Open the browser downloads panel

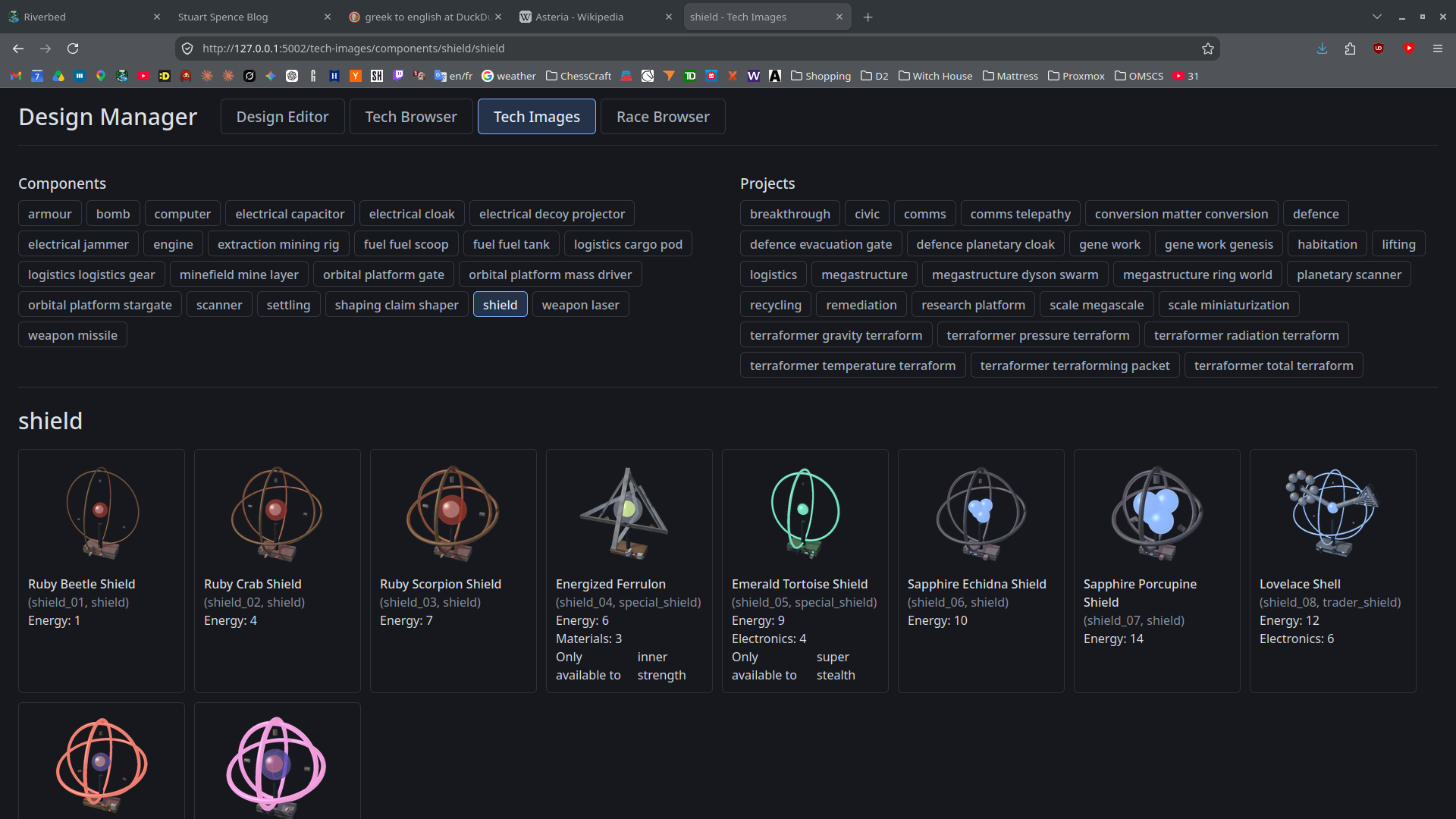pos(1322,49)
